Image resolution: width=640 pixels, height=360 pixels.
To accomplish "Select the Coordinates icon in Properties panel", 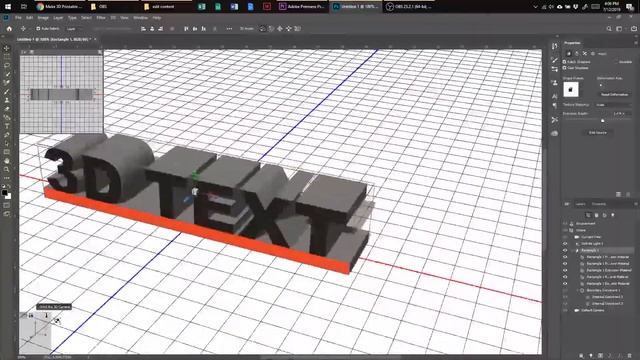I will click(593, 53).
